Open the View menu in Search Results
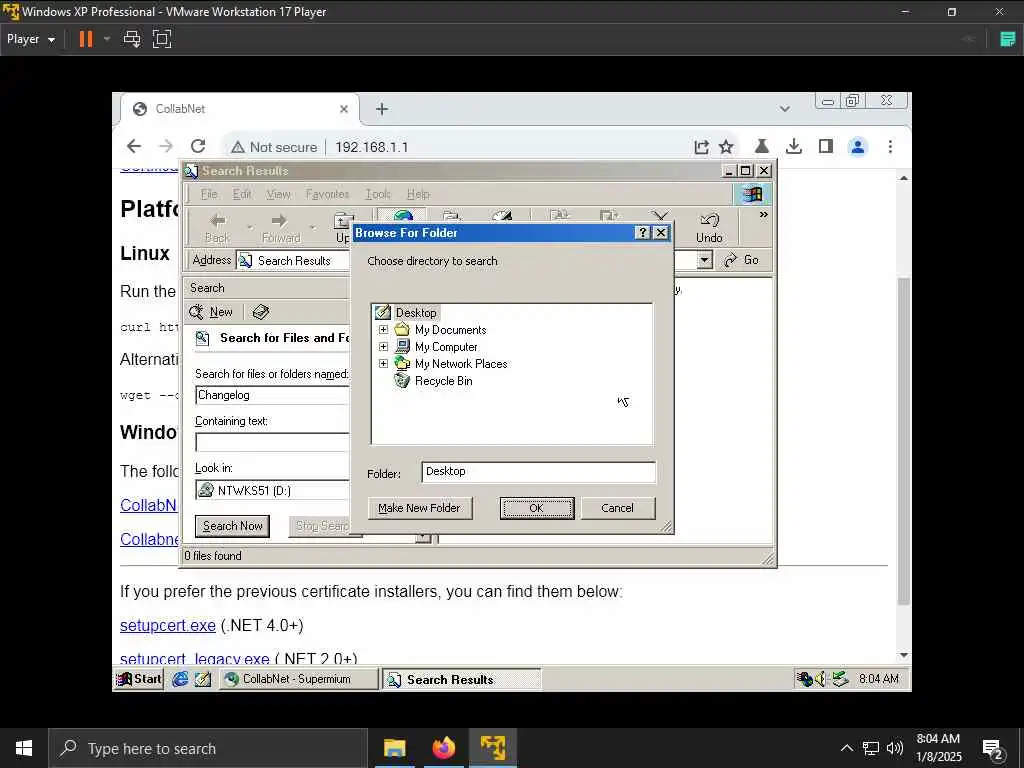Screen dimensions: 1024x768 click(278, 194)
